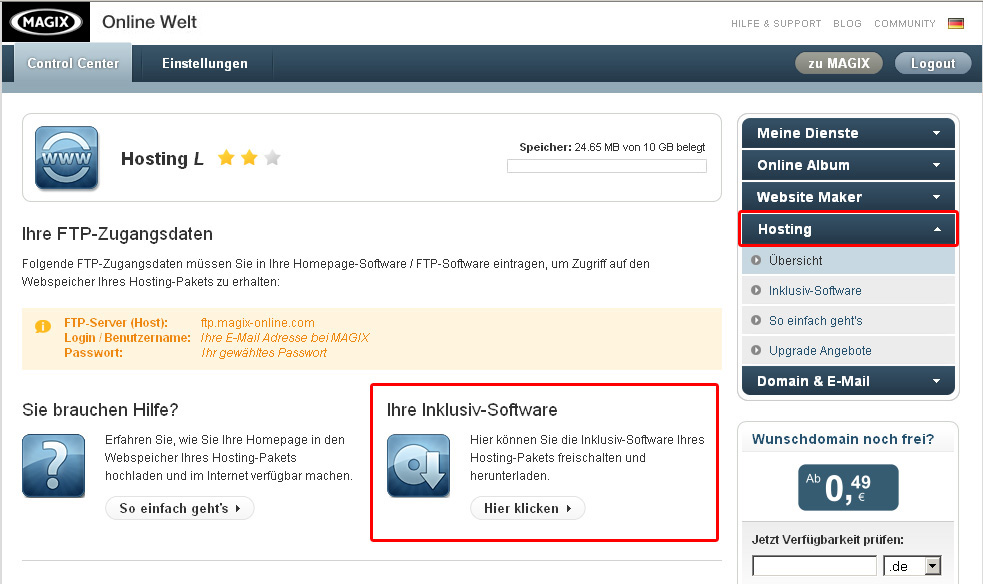Open the Blog link
983x584 pixels.
click(847, 24)
